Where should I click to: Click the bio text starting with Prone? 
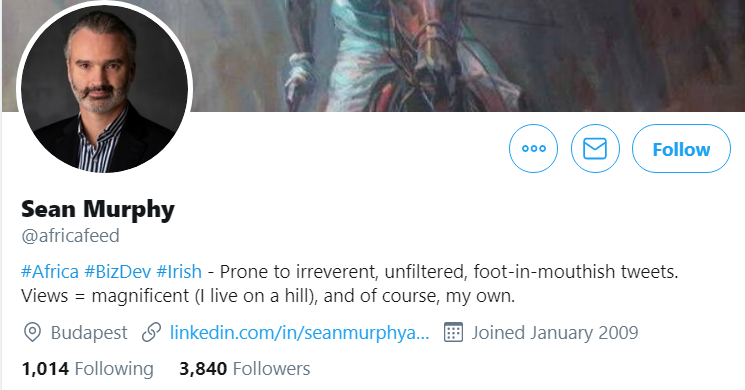click(449, 272)
